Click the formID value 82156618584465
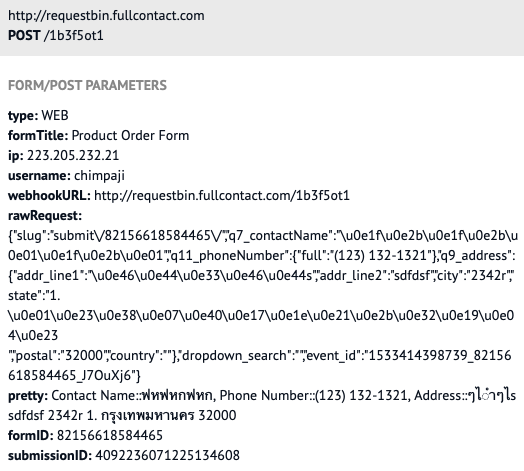This screenshot has width=524, height=471. click(110, 436)
